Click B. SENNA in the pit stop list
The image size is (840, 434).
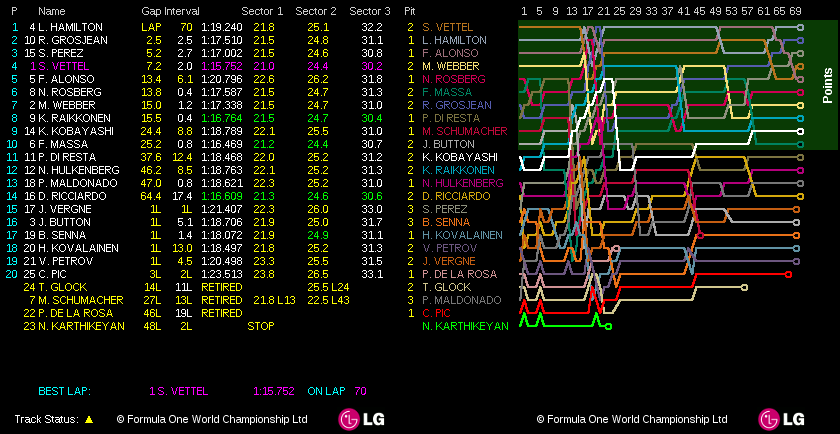tap(446, 222)
